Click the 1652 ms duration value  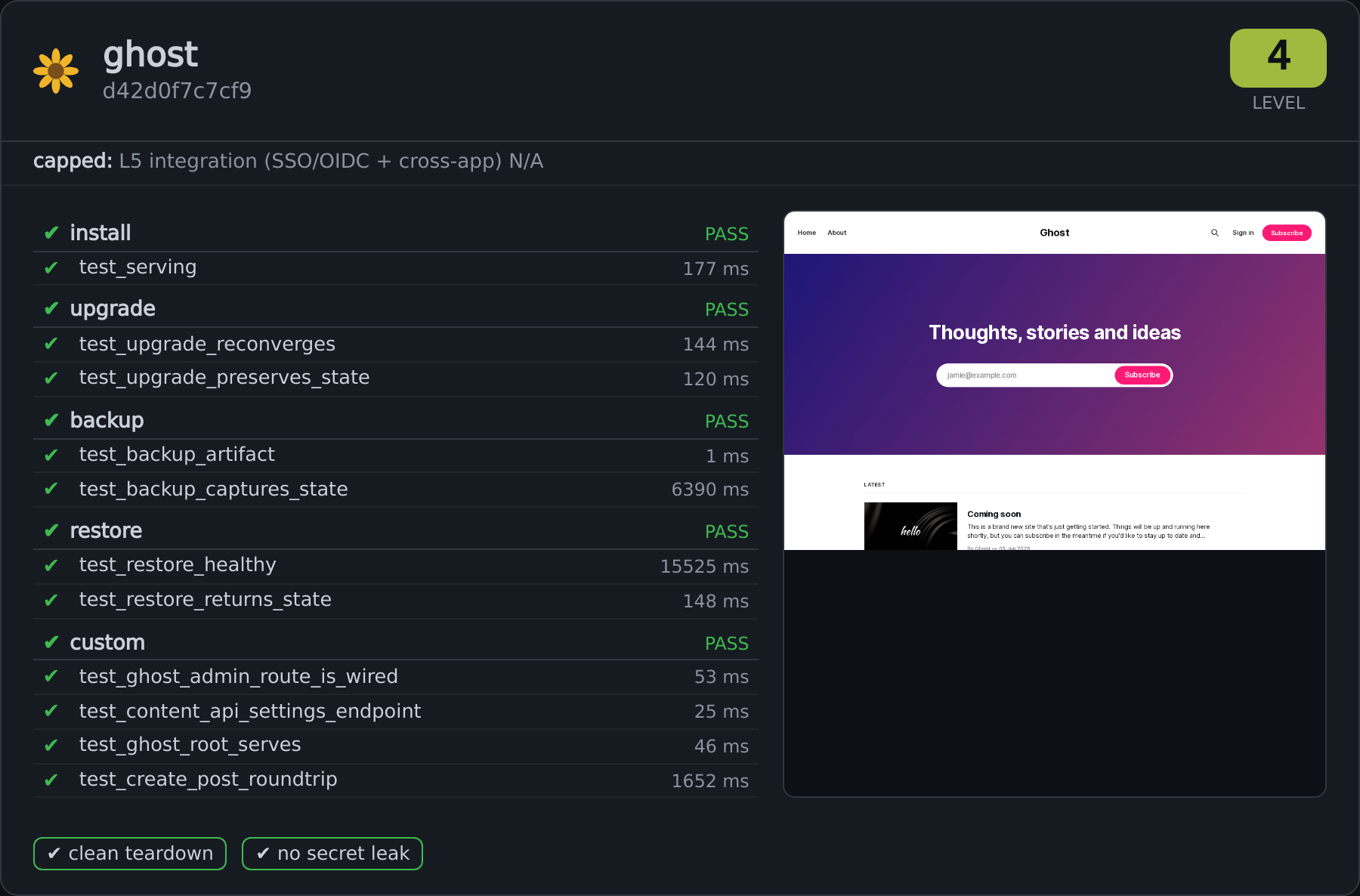coord(710,781)
